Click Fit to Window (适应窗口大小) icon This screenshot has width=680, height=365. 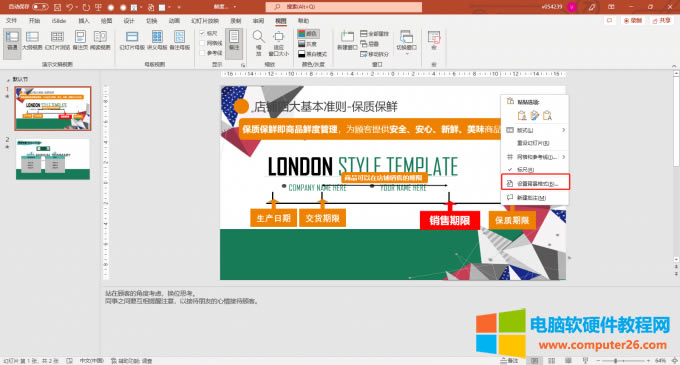(x=279, y=42)
